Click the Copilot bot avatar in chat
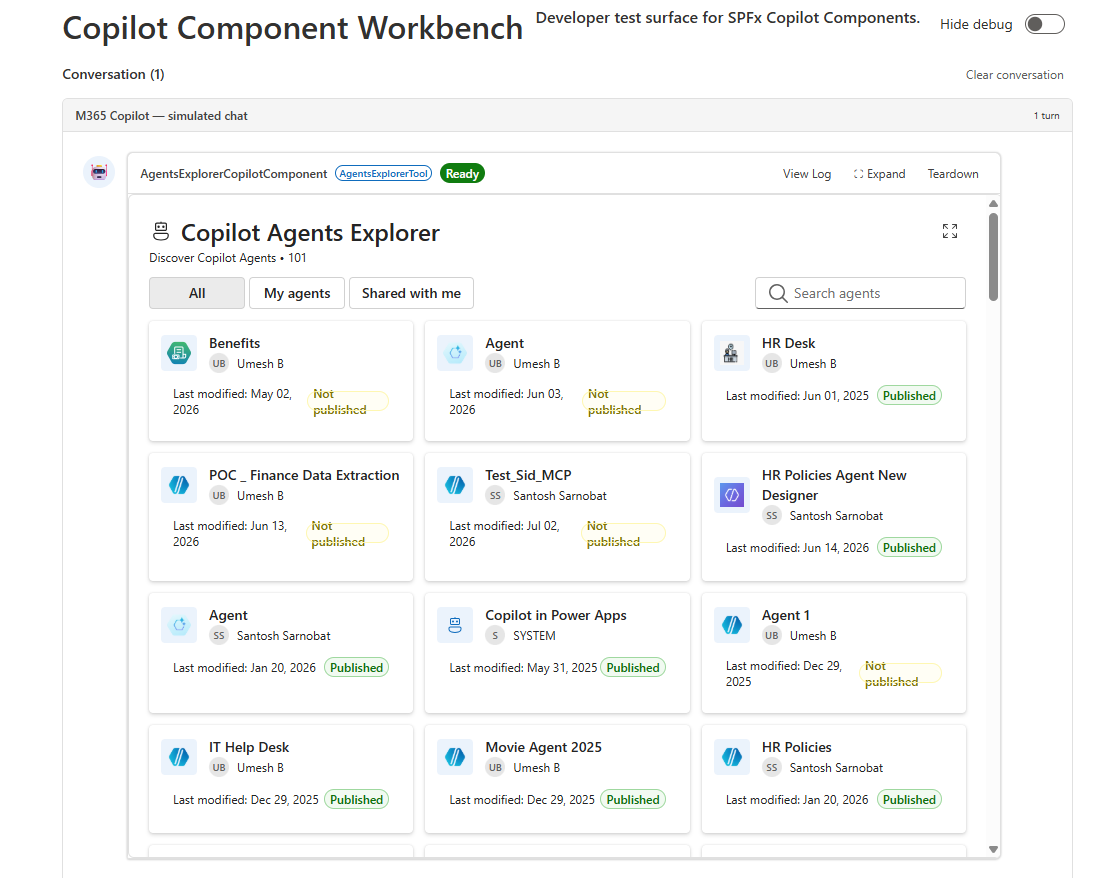 [99, 172]
